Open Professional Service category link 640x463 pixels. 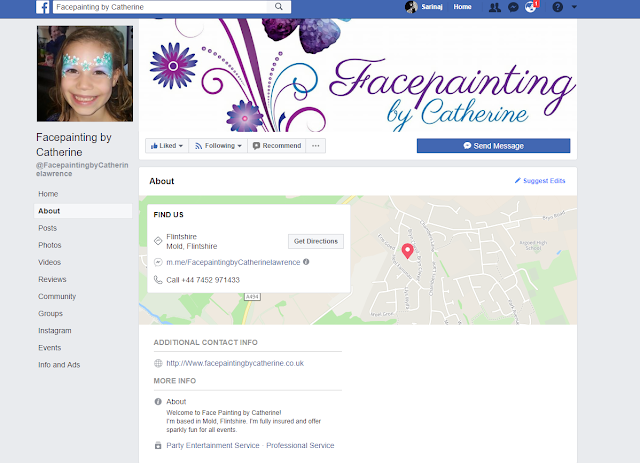click(x=300, y=445)
